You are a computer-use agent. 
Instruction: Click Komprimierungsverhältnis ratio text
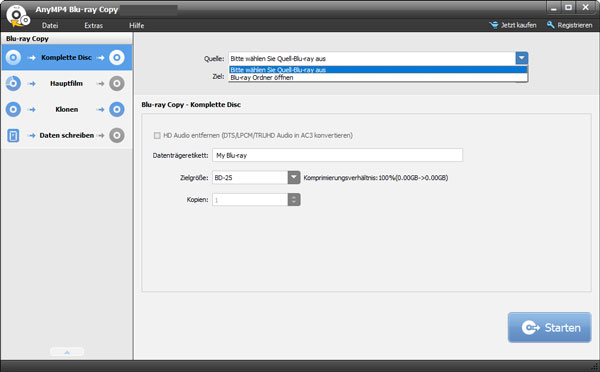pyautogui.click(x=376, y=178)
